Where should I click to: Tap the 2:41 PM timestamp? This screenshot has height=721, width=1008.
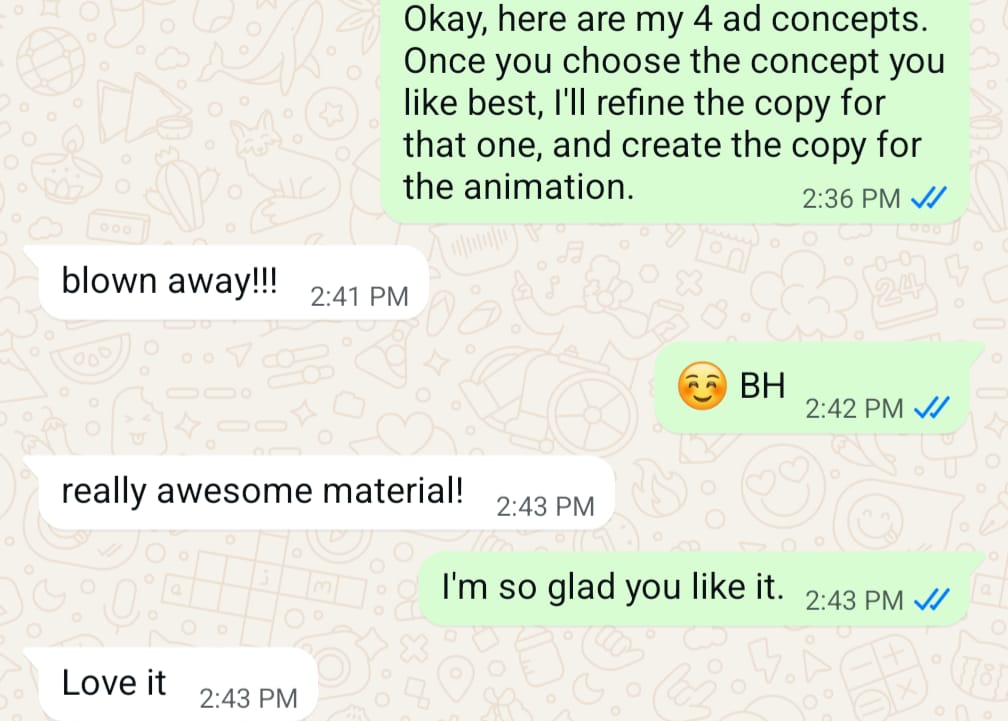tap(359, 297)
